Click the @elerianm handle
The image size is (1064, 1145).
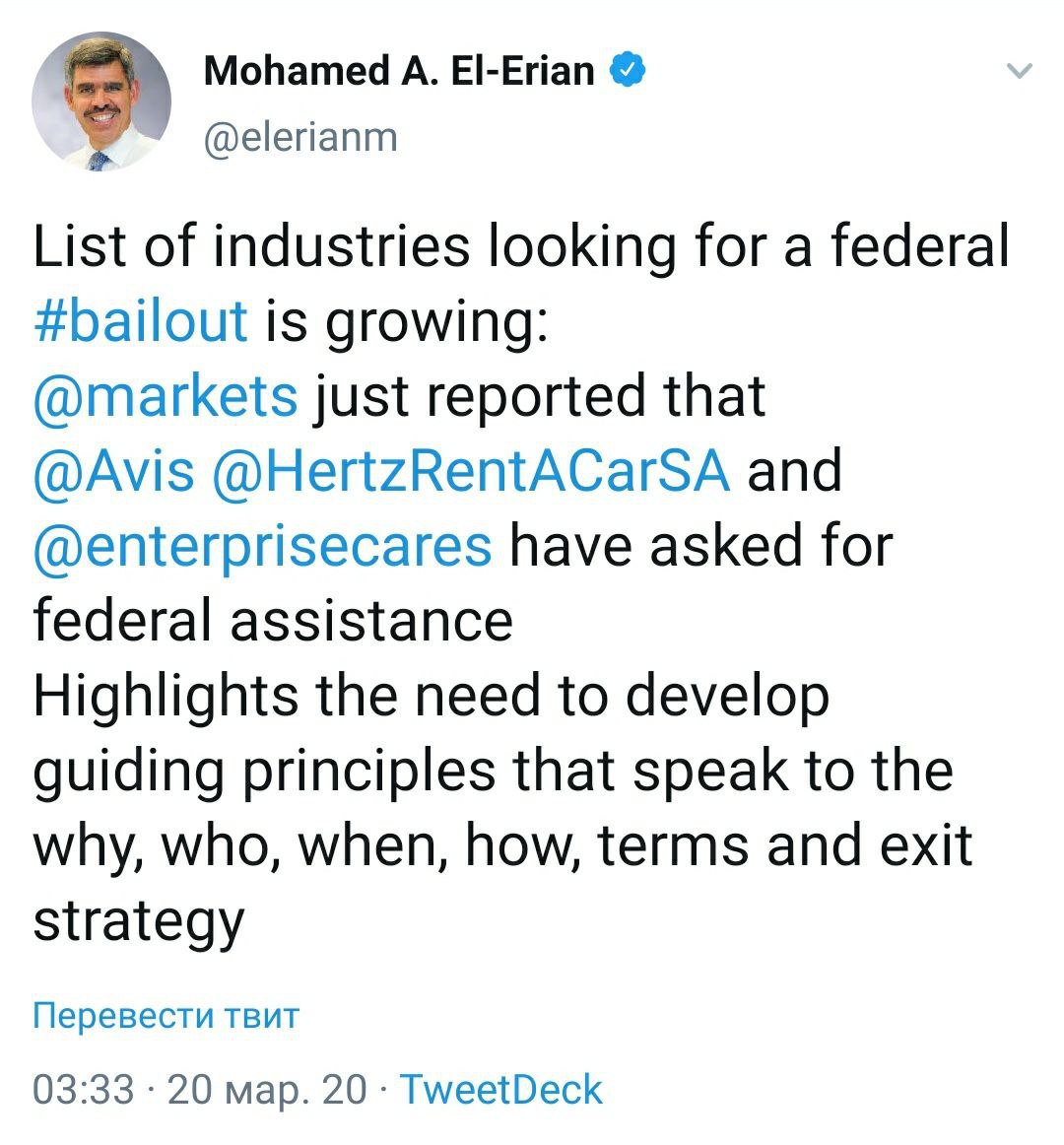300,137
